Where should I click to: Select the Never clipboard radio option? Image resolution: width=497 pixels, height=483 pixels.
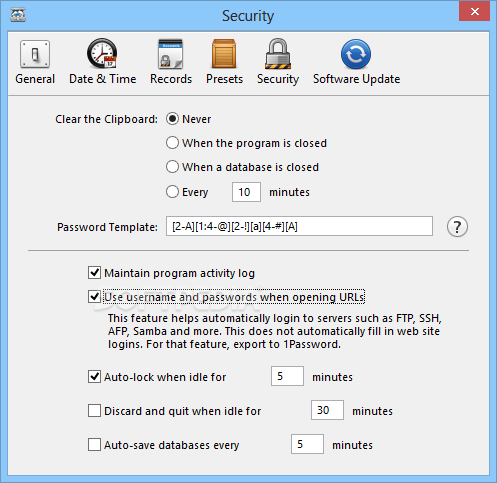[x=172, y=119]
